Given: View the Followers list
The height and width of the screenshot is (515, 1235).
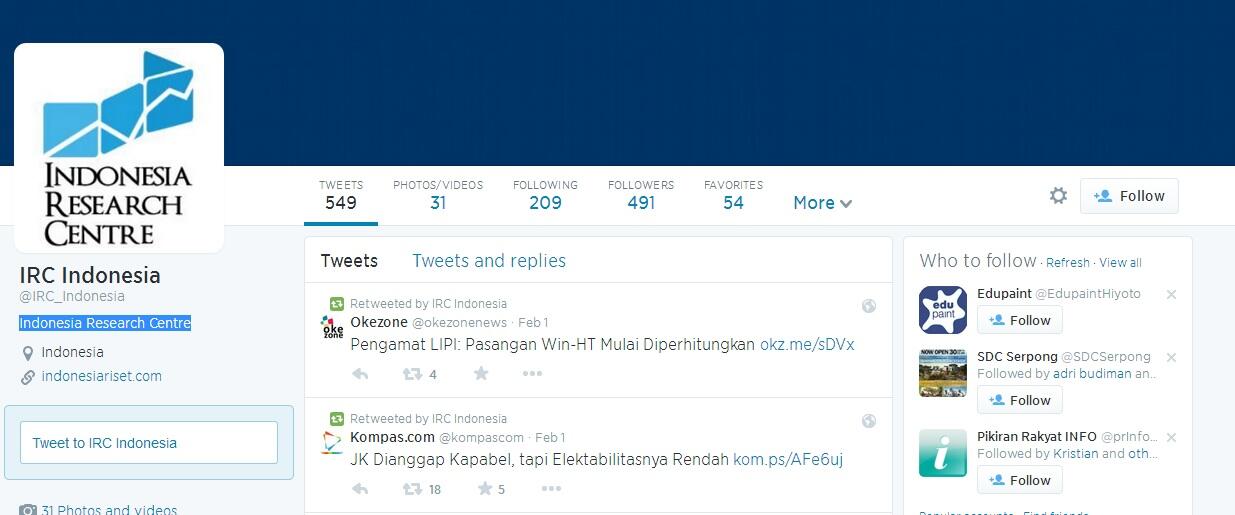Looking at the screenshot, I should coord(641,196).
